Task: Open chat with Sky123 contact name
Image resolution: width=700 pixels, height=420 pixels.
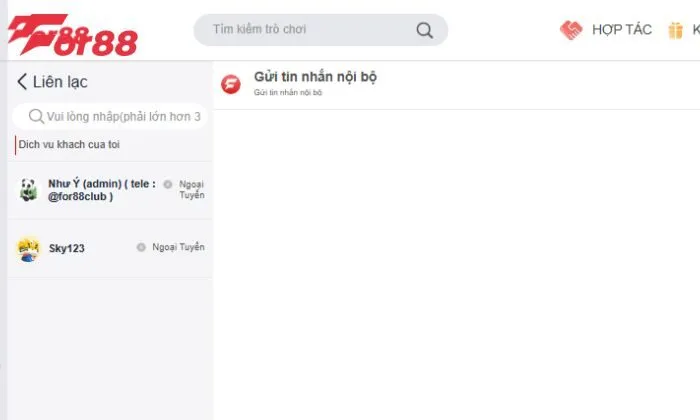Action: (x=67, y=248)
